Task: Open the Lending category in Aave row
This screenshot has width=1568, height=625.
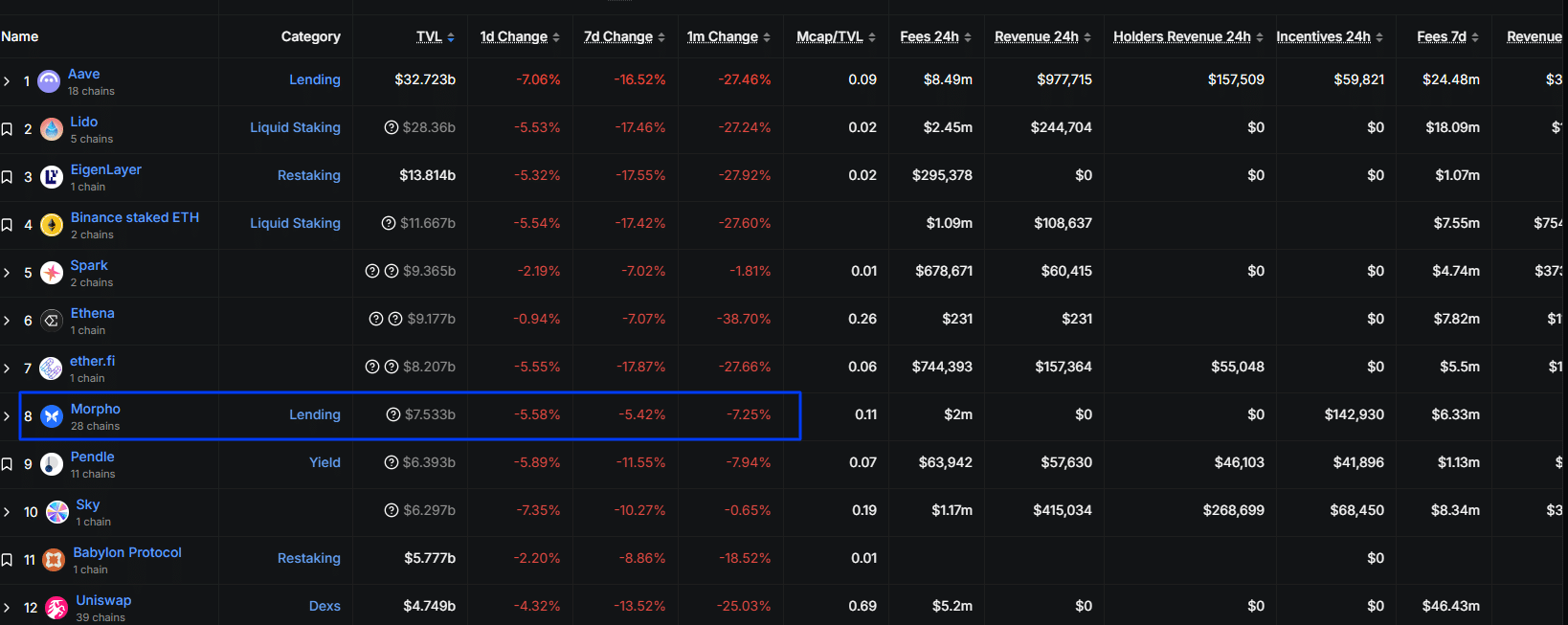Action: click(315, 79)
